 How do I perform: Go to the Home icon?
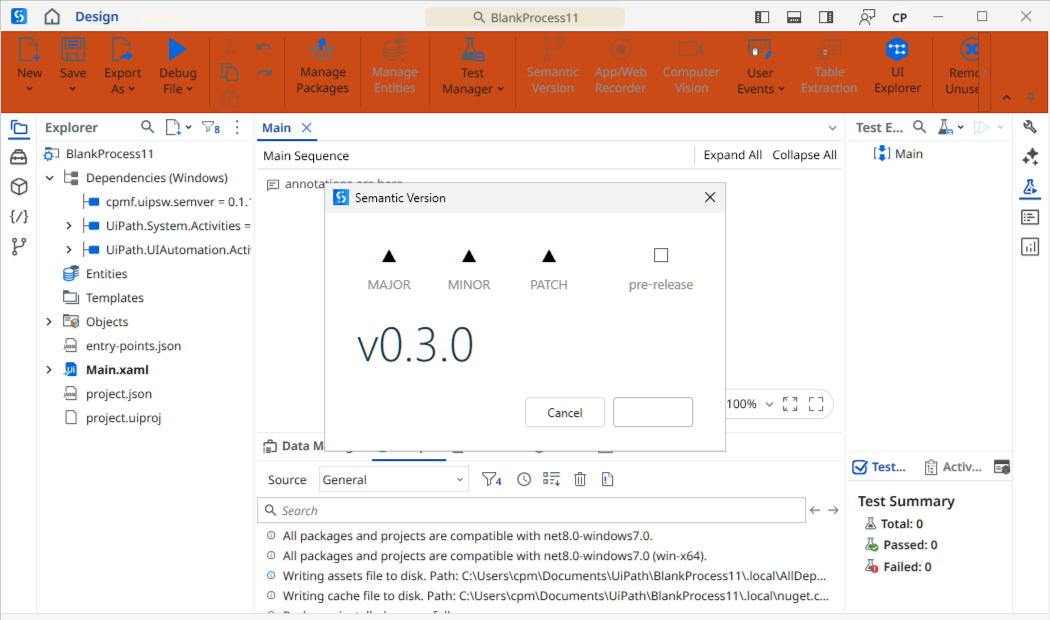(52, 17)
